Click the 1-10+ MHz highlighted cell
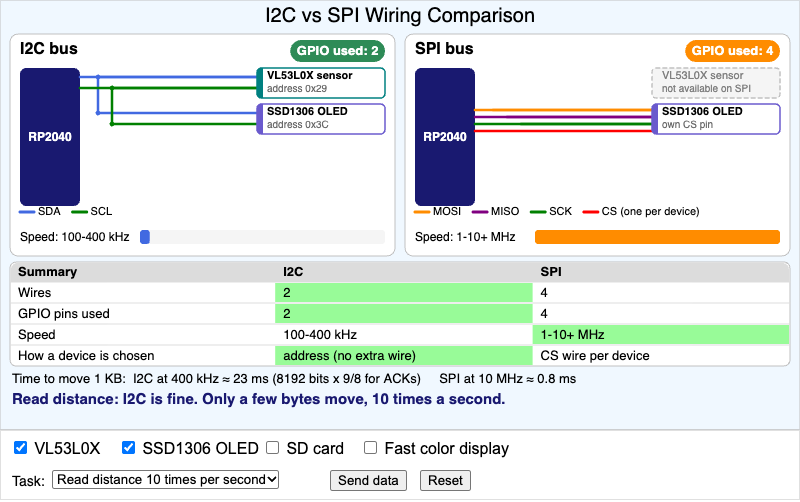 [x=661, y=335]
